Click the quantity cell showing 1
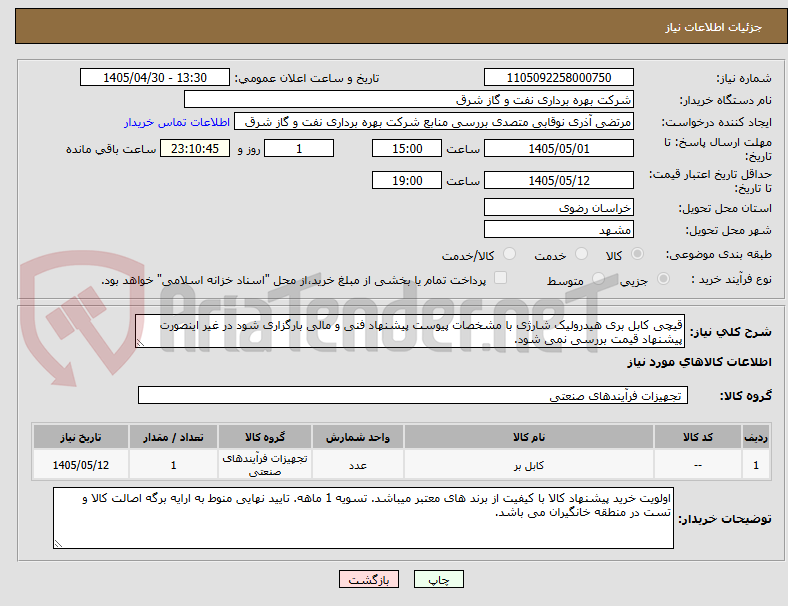 (173, 465)
